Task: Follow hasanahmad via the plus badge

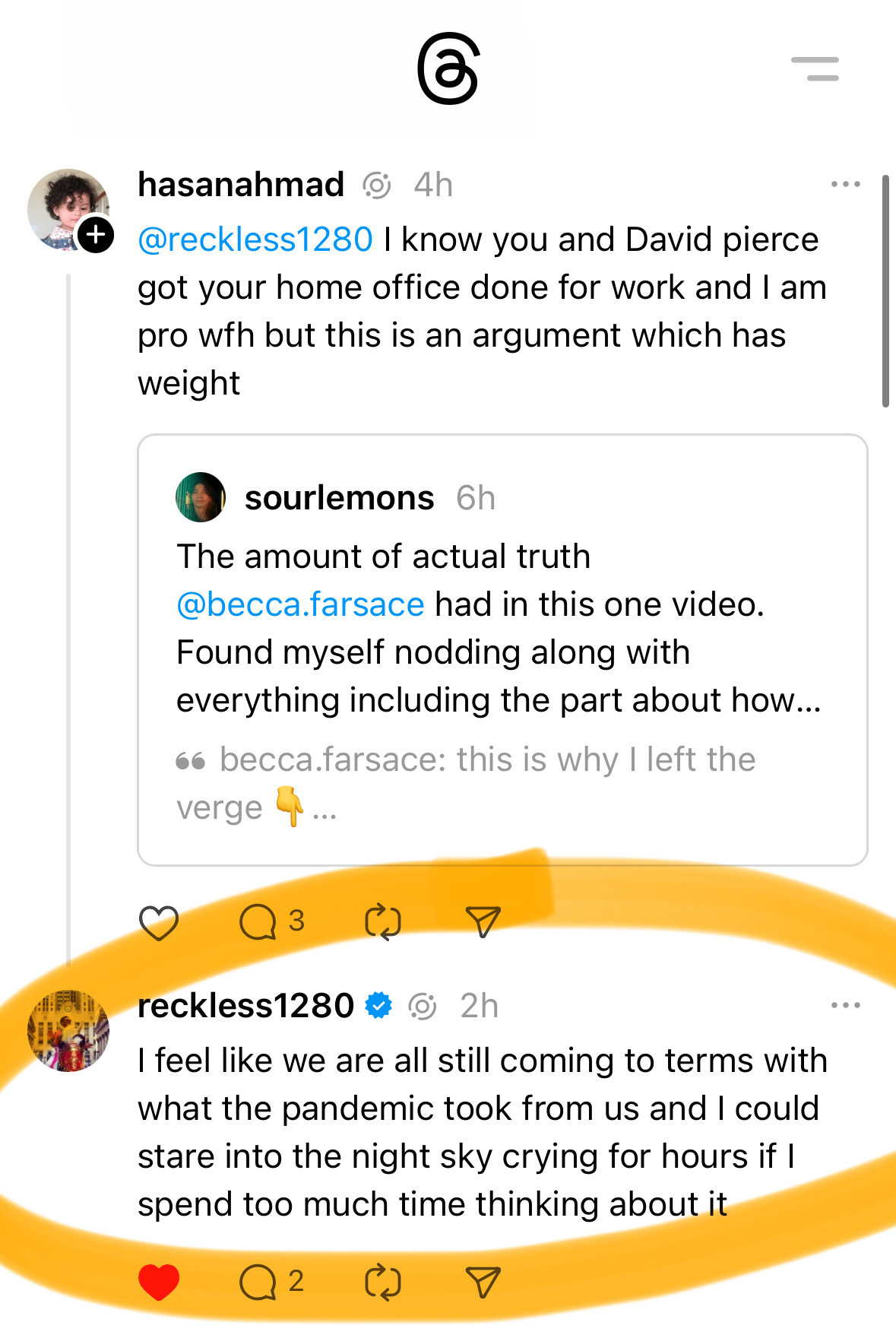Action: coord(96,234)
